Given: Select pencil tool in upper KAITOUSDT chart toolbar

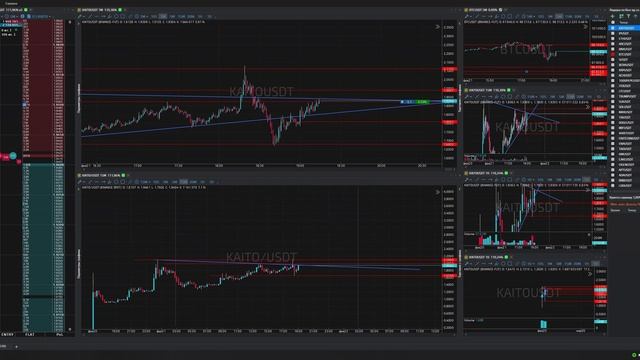Looking at the screenshot, I should [80, 16].
